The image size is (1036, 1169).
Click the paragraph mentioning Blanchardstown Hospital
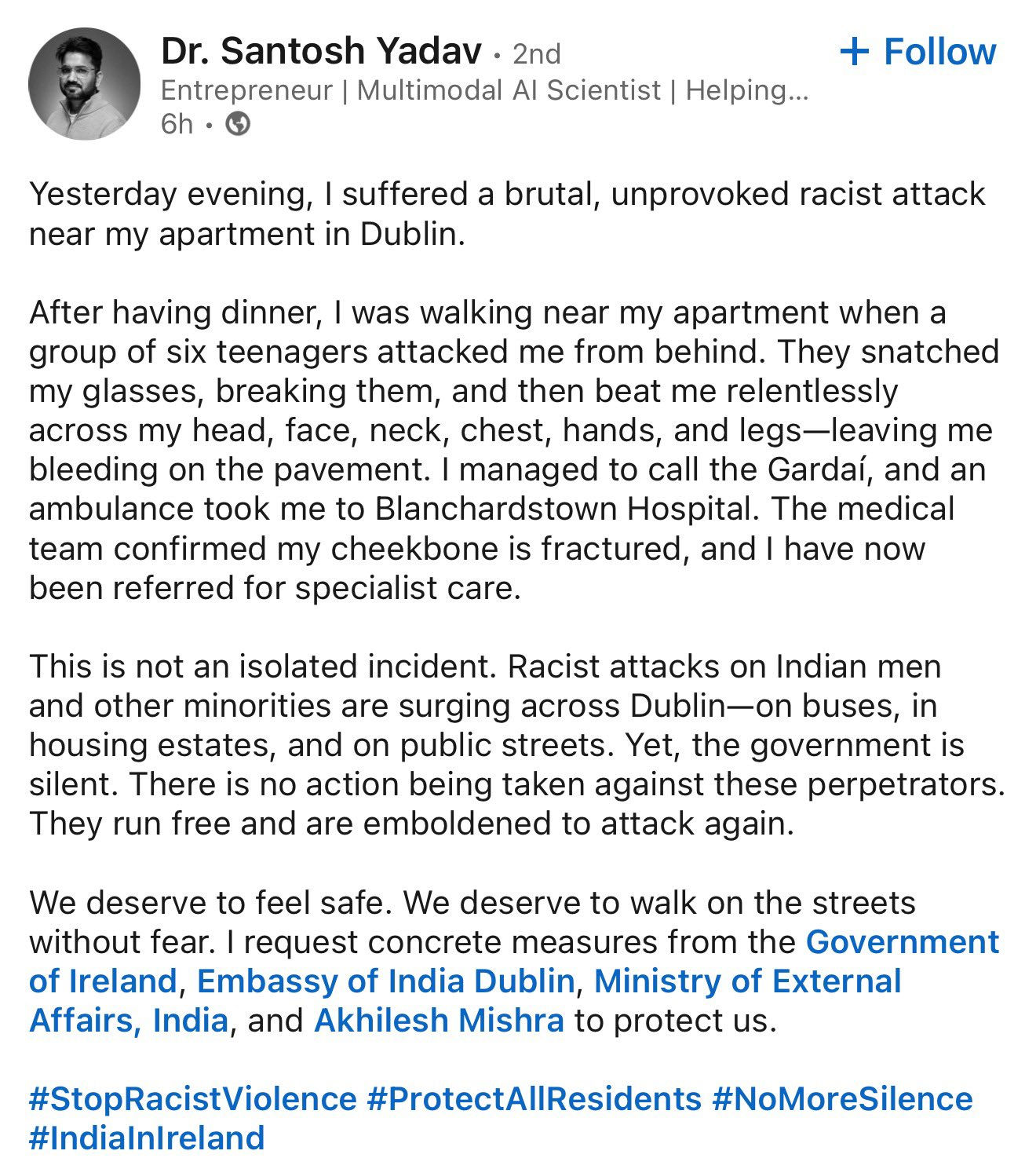tap(514, 451)
